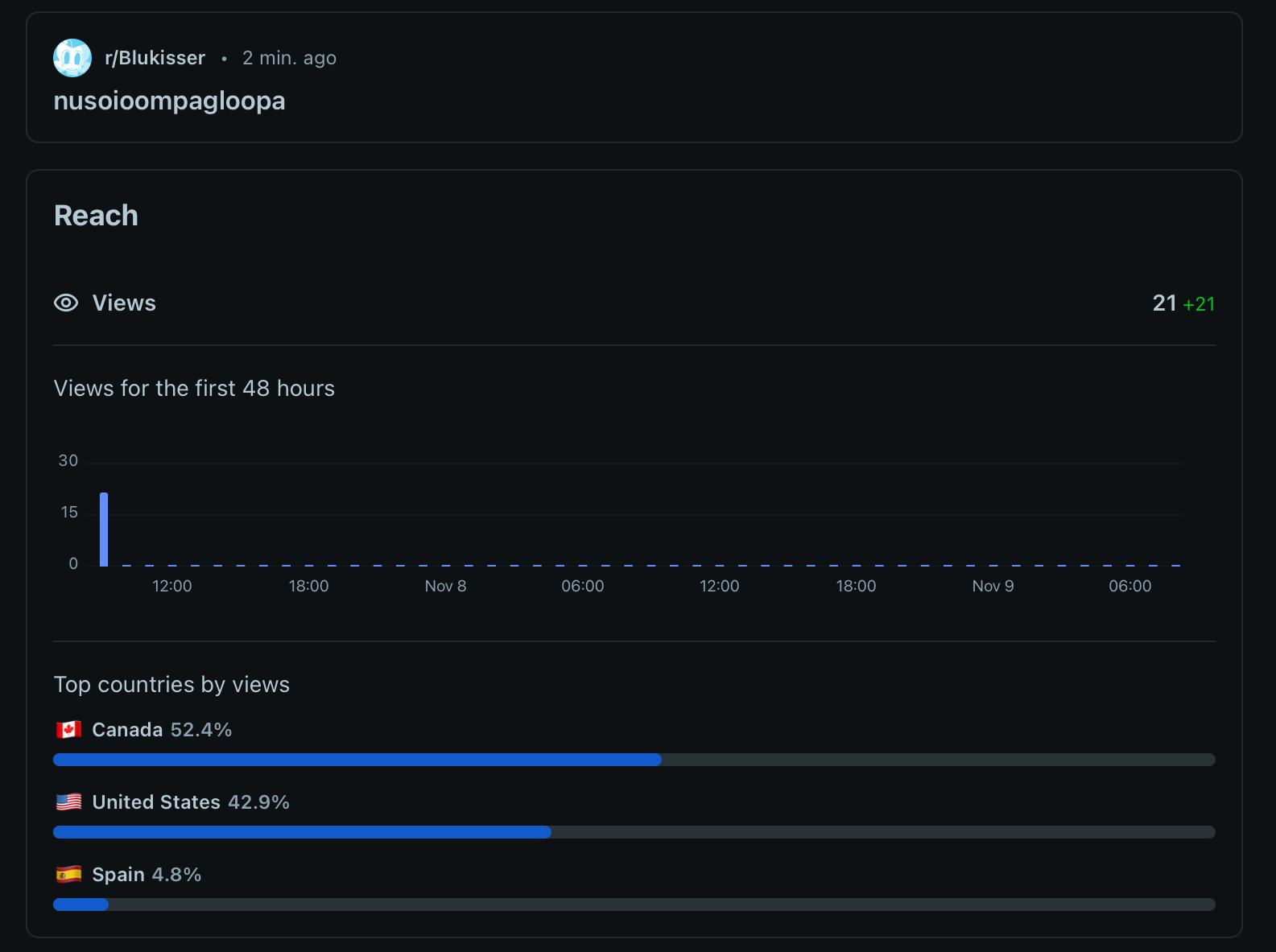Click the eye Views icon

(66, 303)
